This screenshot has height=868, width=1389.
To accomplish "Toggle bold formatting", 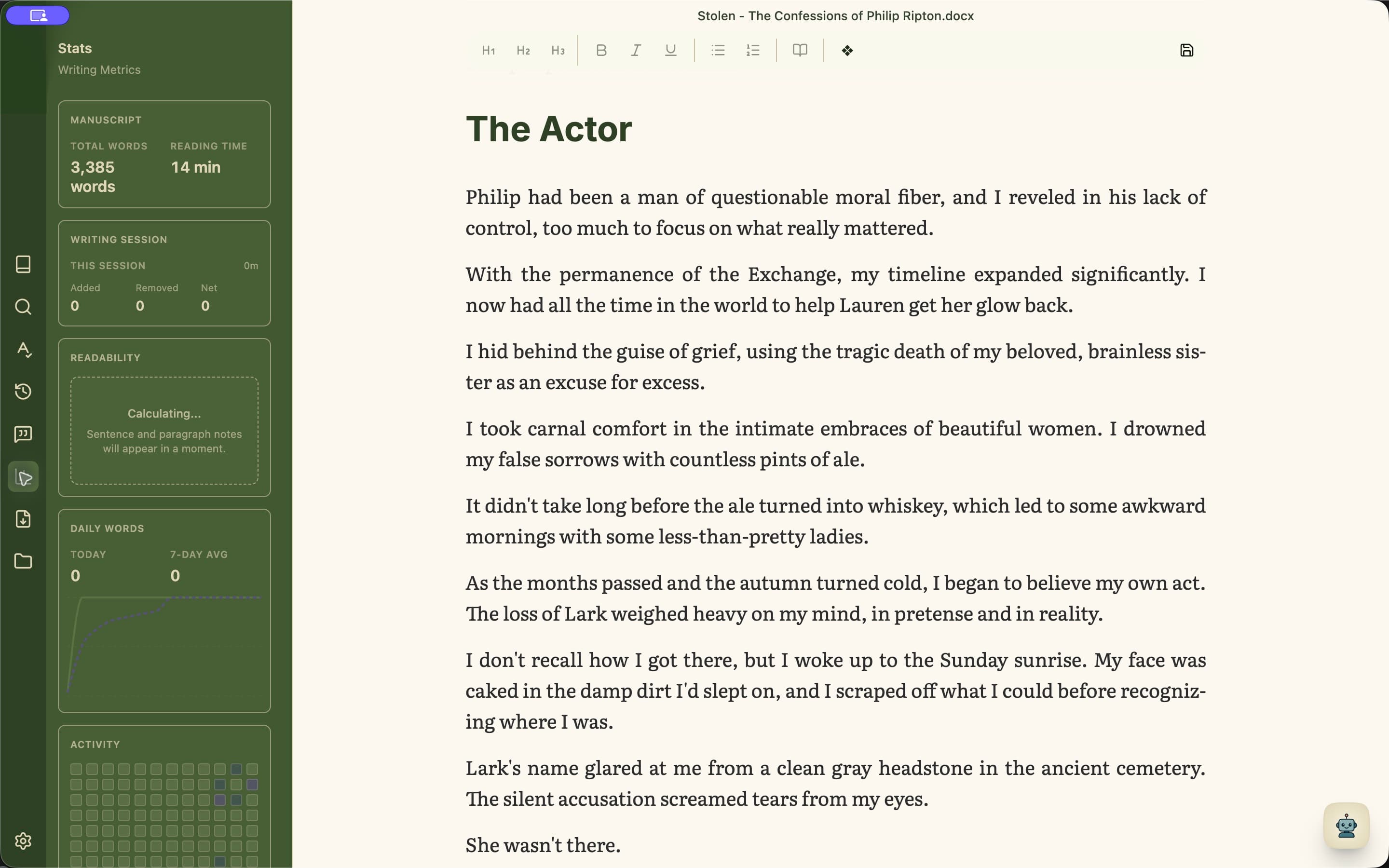I will [601, 51].
